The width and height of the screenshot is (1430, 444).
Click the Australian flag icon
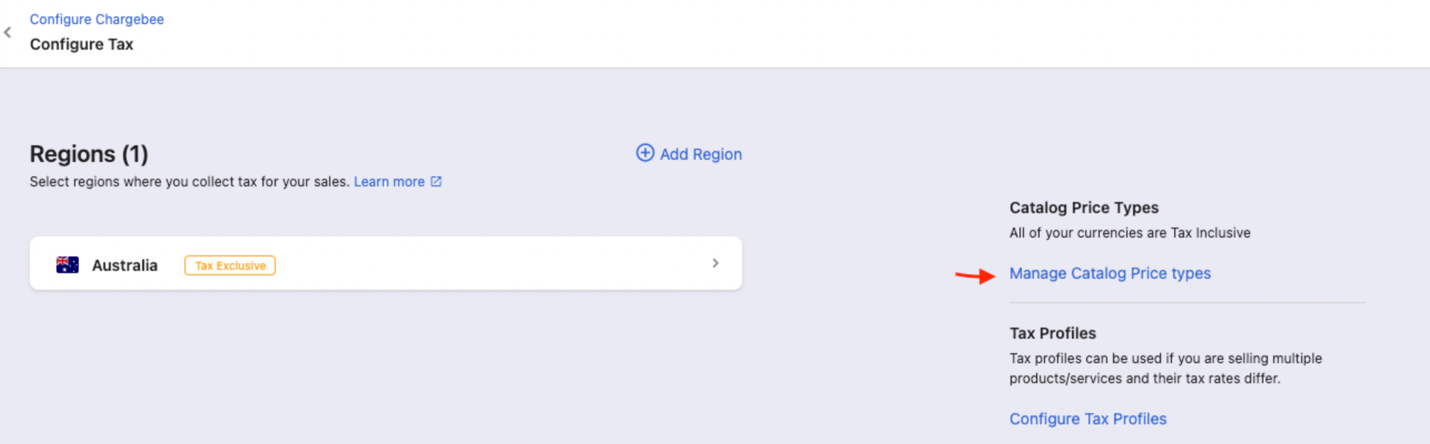pos(68,265)
